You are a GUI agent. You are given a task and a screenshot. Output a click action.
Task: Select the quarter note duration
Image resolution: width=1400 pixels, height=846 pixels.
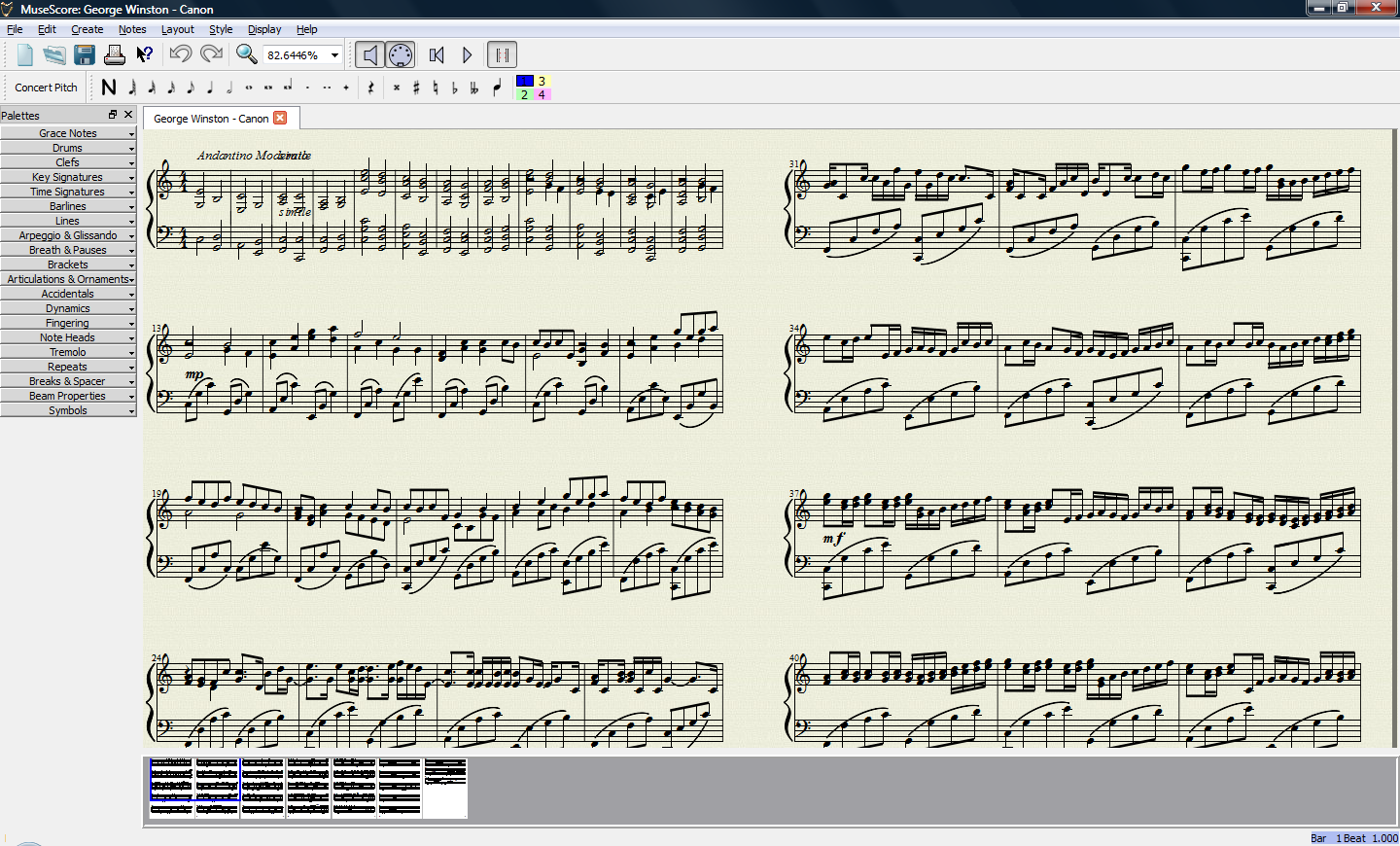pos(210,88)
